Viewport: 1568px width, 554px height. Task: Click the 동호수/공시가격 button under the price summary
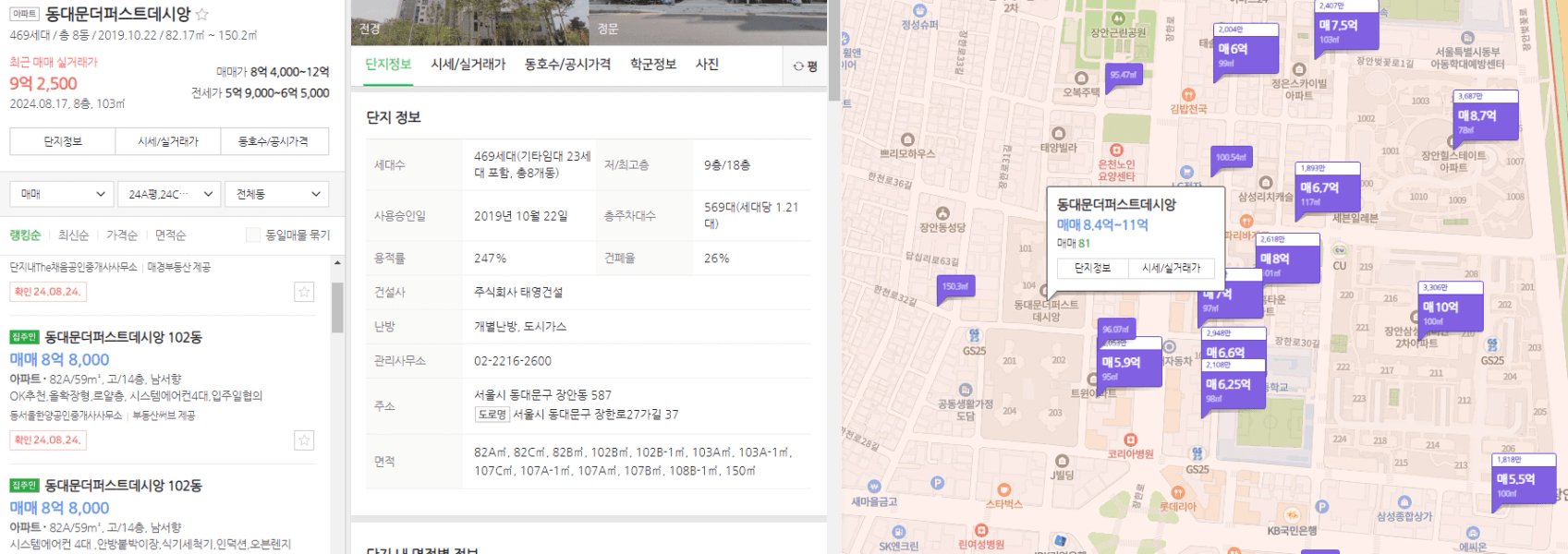(274, 141)
